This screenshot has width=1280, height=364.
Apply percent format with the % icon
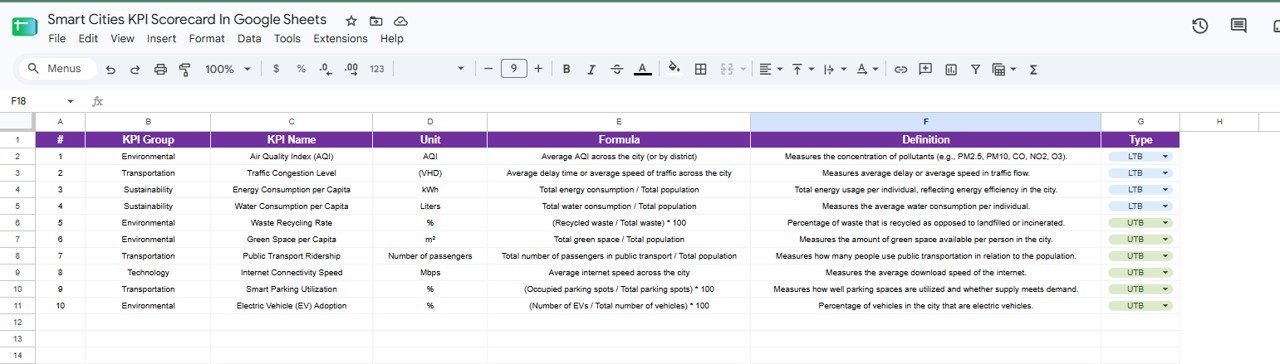coord(301,69)
